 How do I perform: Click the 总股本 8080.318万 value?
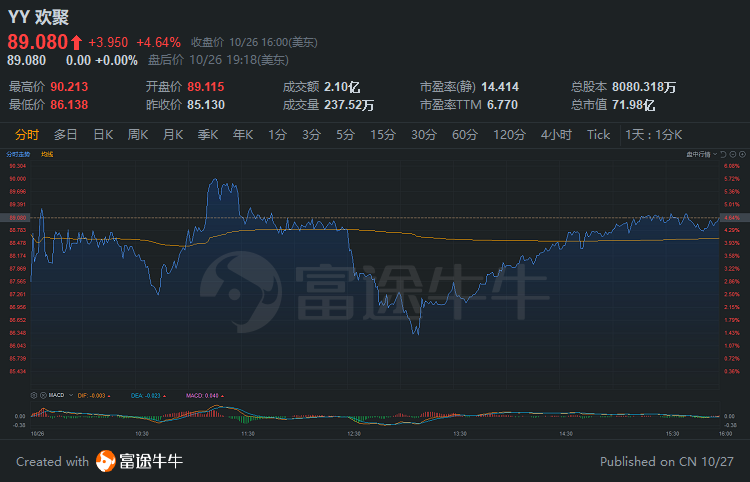pyautogui.click(x=644, y=87)
